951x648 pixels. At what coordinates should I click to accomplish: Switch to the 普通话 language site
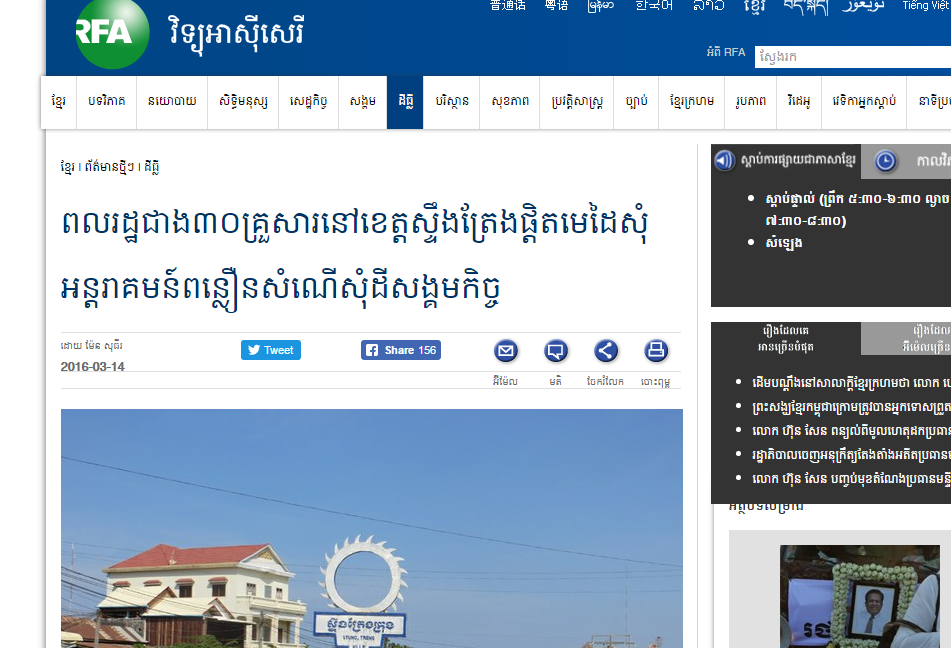[508, 5]
